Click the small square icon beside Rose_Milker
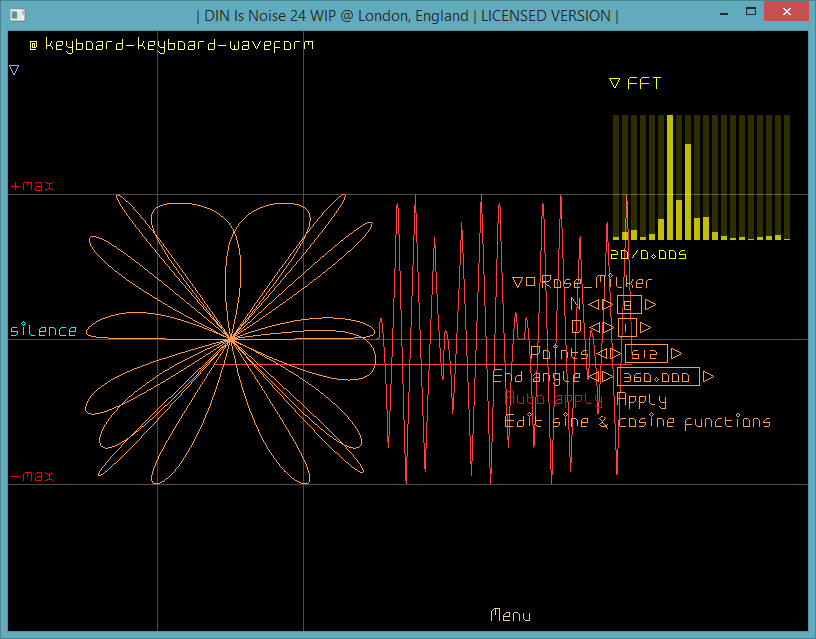 pos(531,283)
